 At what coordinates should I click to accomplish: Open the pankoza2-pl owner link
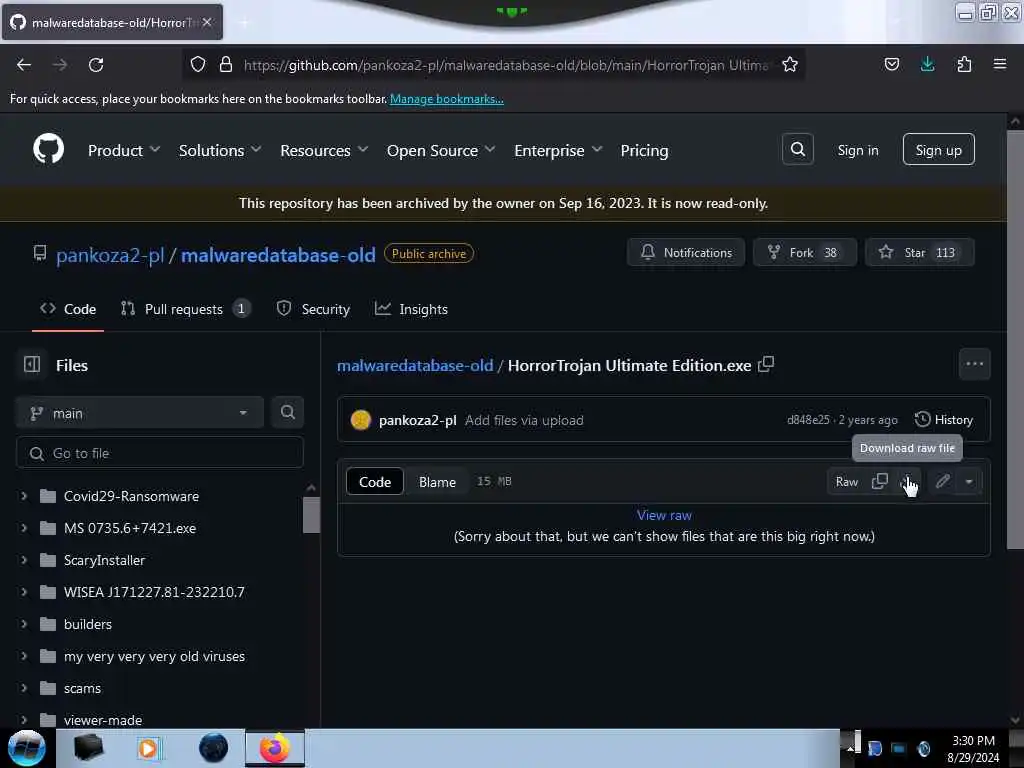[110, 255]
